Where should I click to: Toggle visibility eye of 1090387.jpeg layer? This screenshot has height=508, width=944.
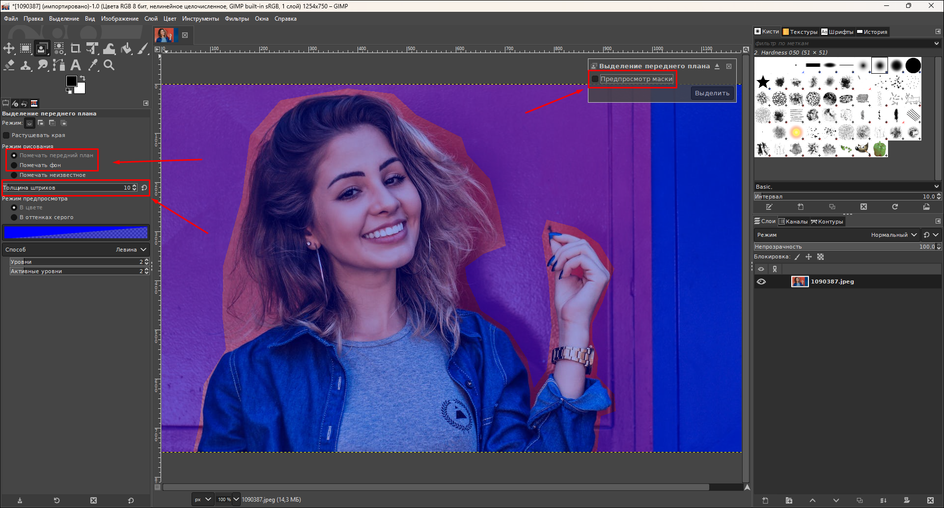(761, 282)
